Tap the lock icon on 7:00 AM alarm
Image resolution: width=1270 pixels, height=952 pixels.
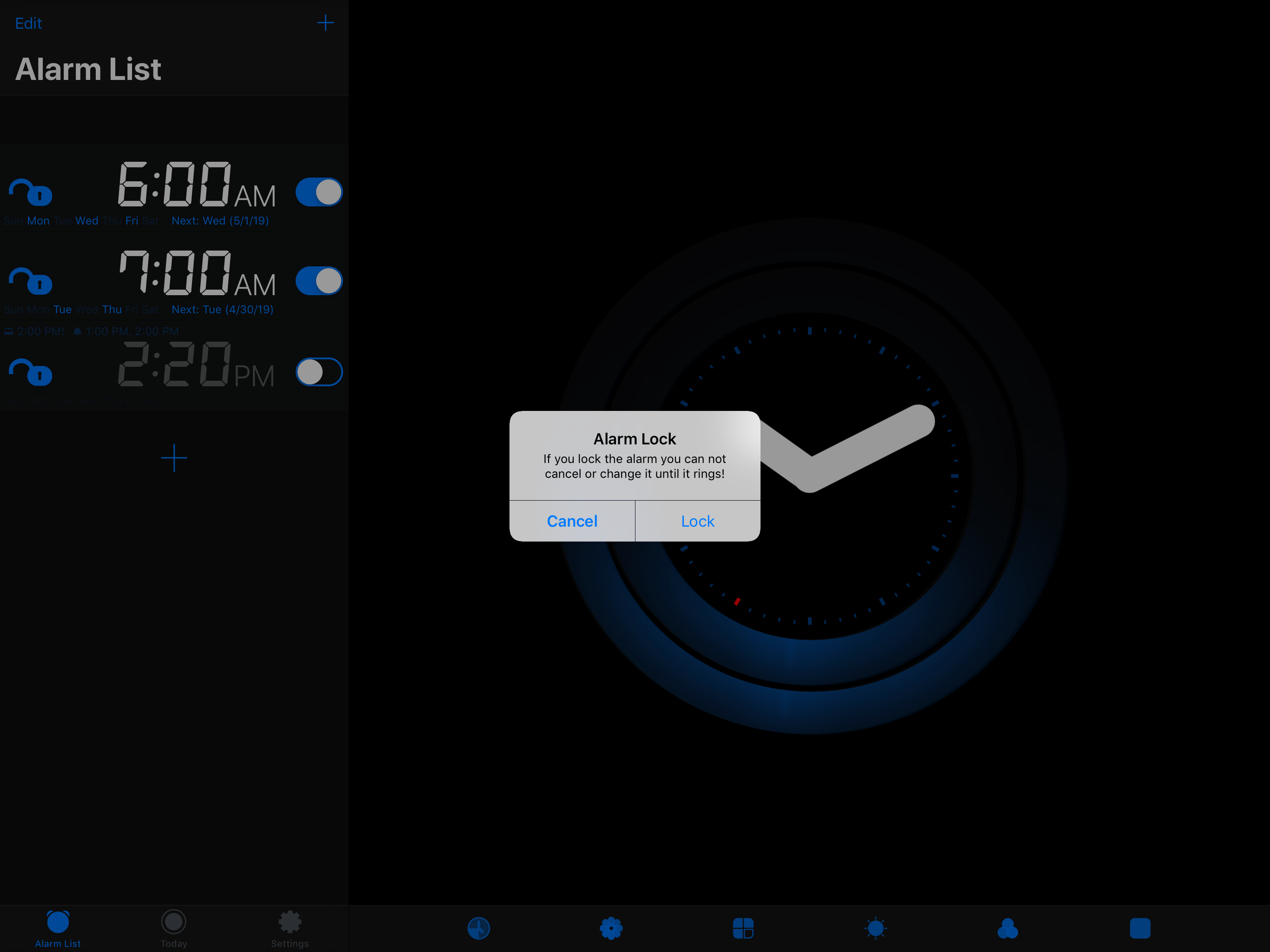[x=31, y=281]
